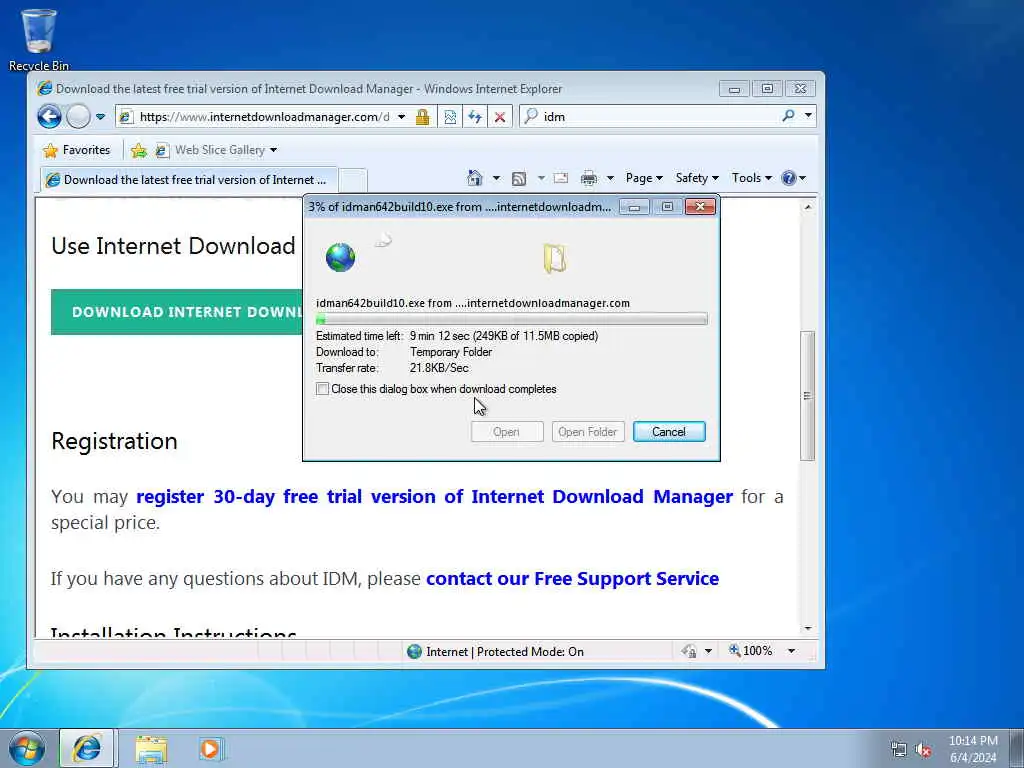Click the scroll down arrow of page

[x=808, y=628]
